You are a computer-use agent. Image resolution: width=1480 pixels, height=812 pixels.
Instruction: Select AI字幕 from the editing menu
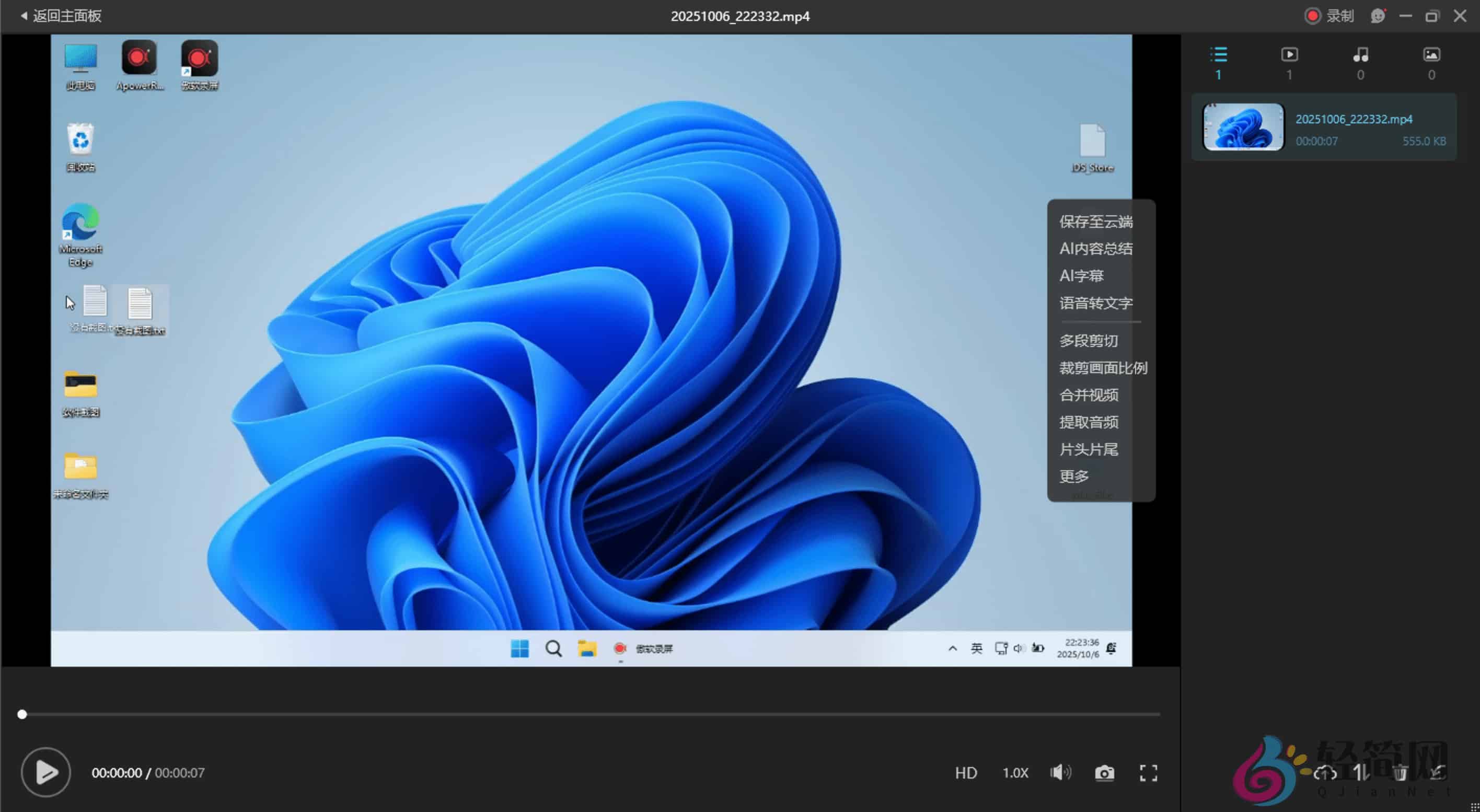tap(1082, 276)
